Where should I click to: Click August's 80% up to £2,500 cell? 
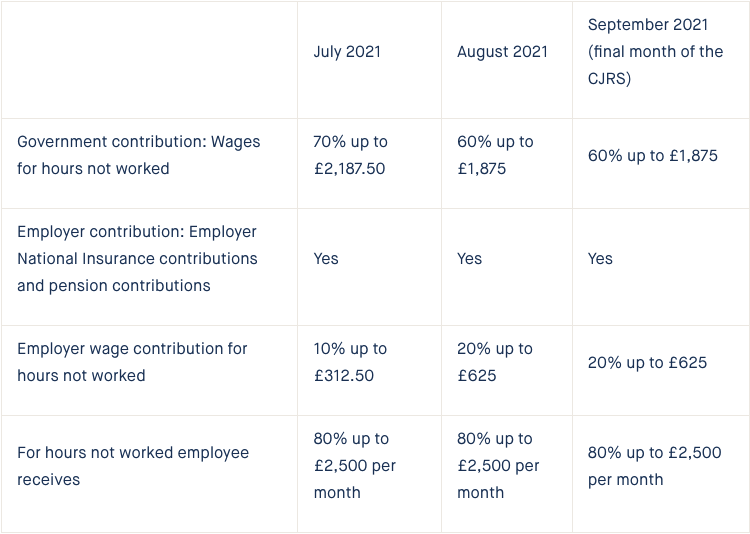click(x=498, y=466)
